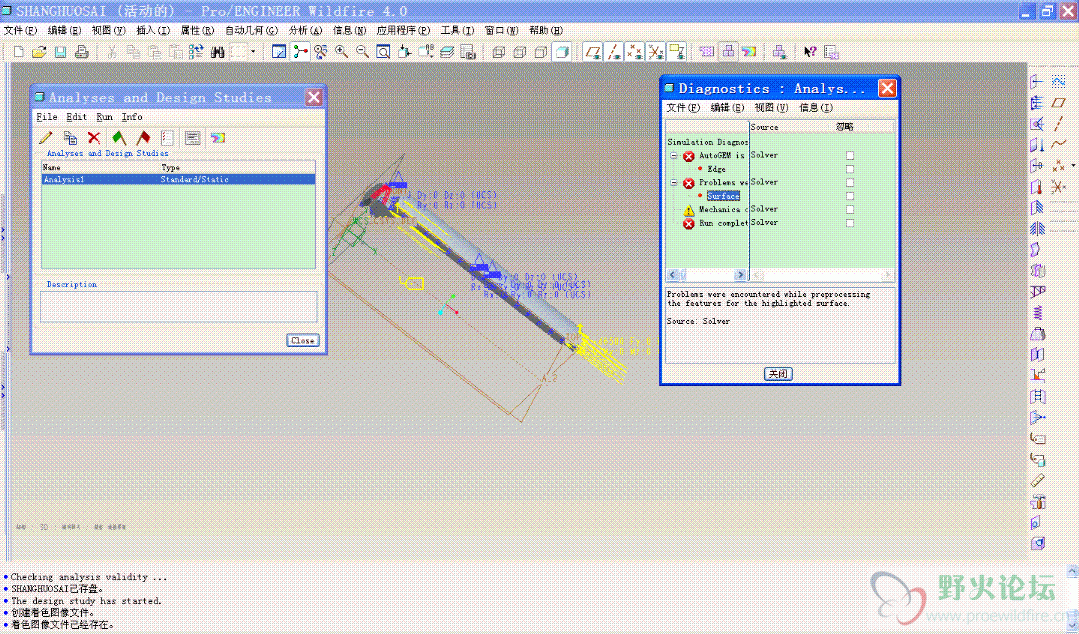Open the layers tool in main toolbar

pyautogui.click(x=447, y=52)
